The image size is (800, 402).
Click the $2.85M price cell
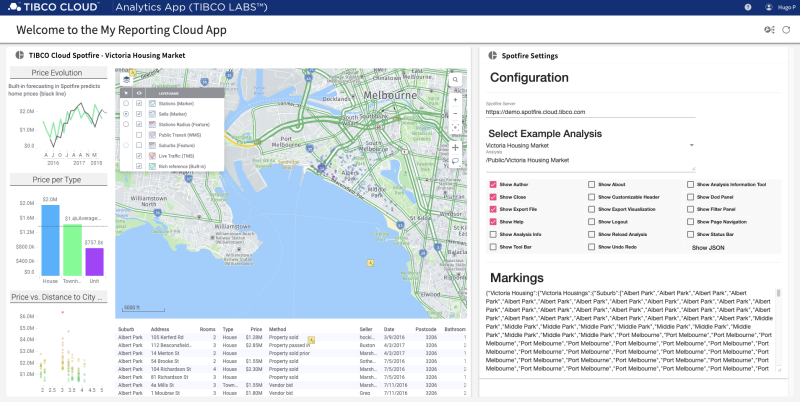254,345
